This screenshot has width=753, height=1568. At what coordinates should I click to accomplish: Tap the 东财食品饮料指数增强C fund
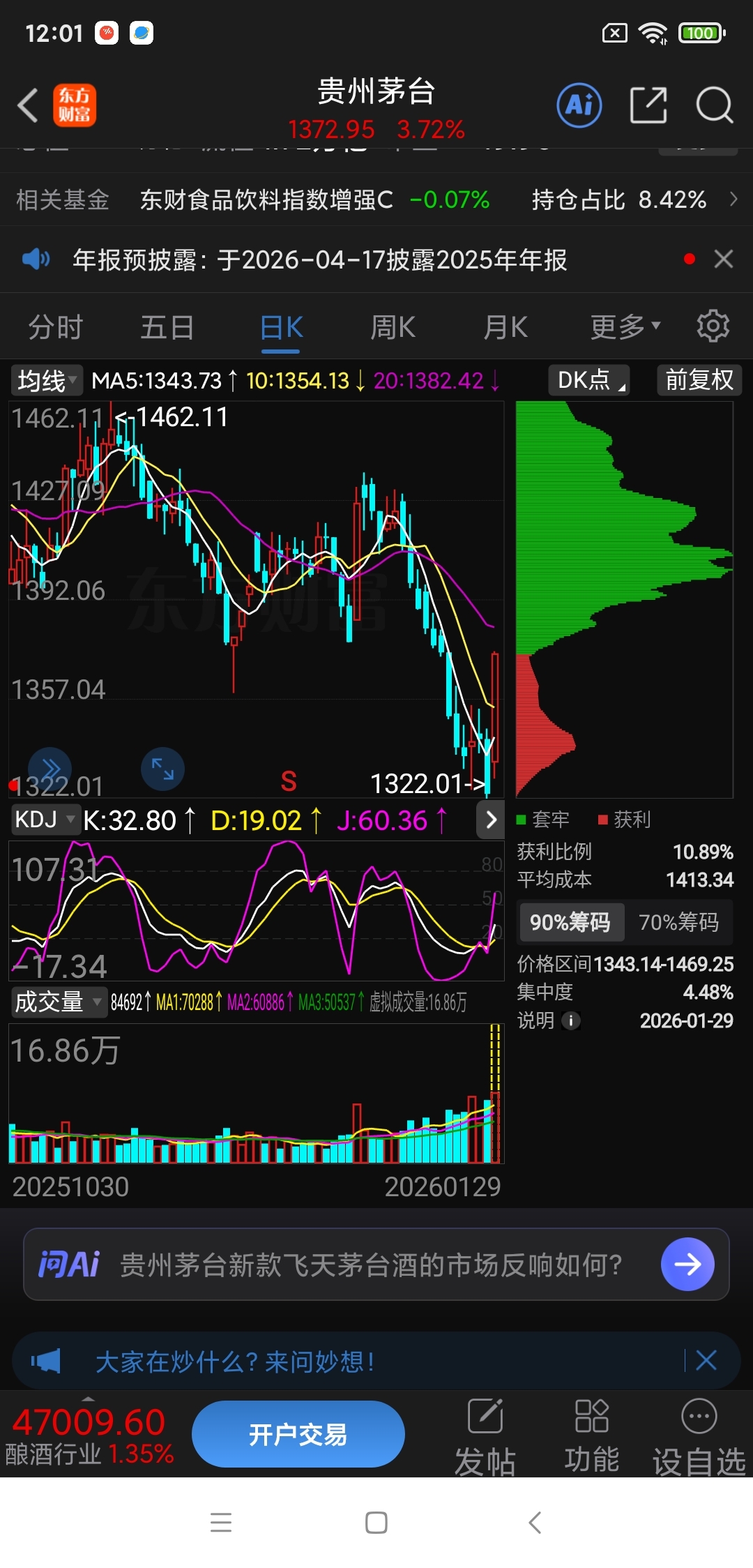coord(266,200)
